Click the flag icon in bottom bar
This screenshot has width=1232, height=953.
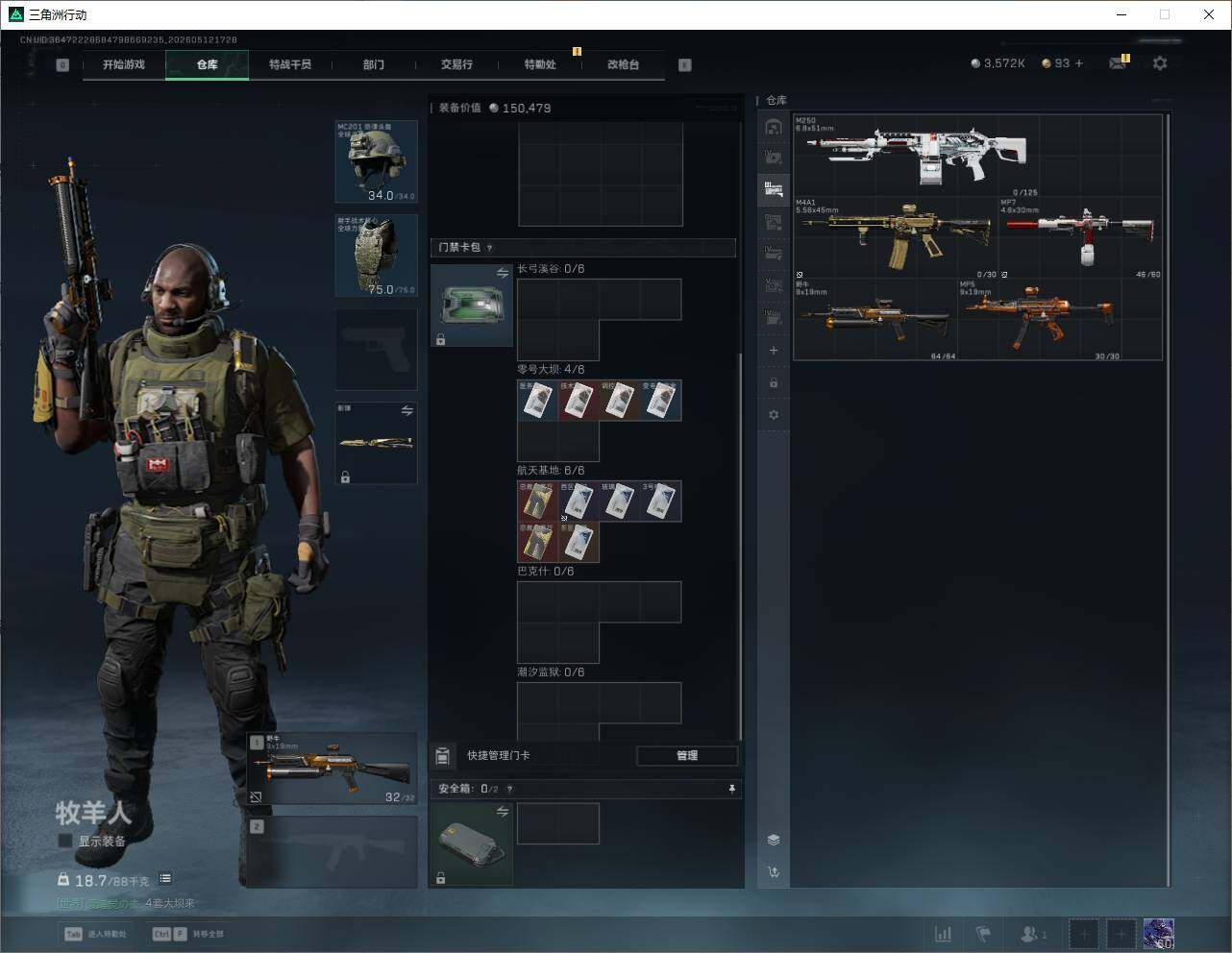tap(983, 934)
